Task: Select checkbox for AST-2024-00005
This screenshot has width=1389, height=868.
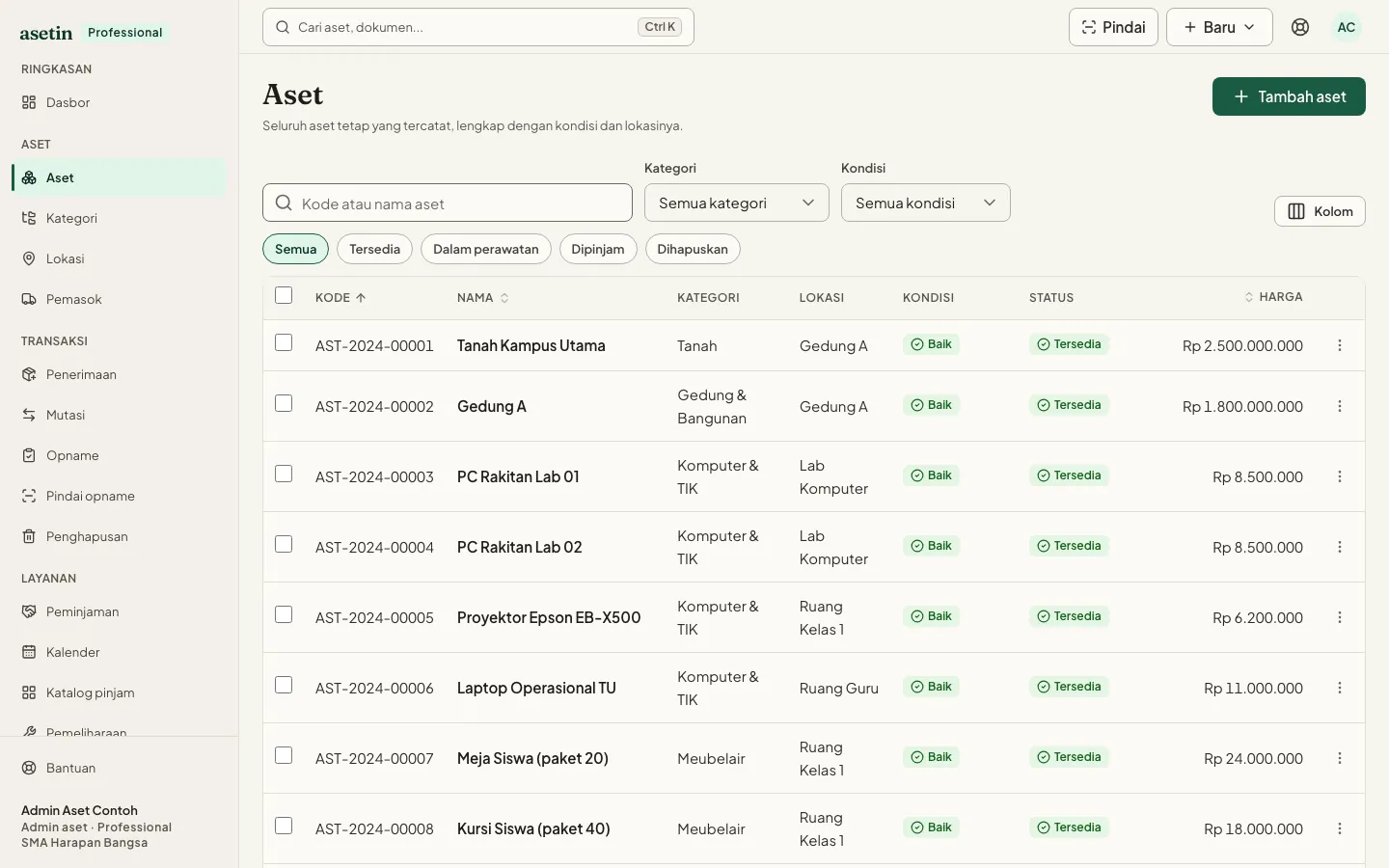Action: (284, 614)
